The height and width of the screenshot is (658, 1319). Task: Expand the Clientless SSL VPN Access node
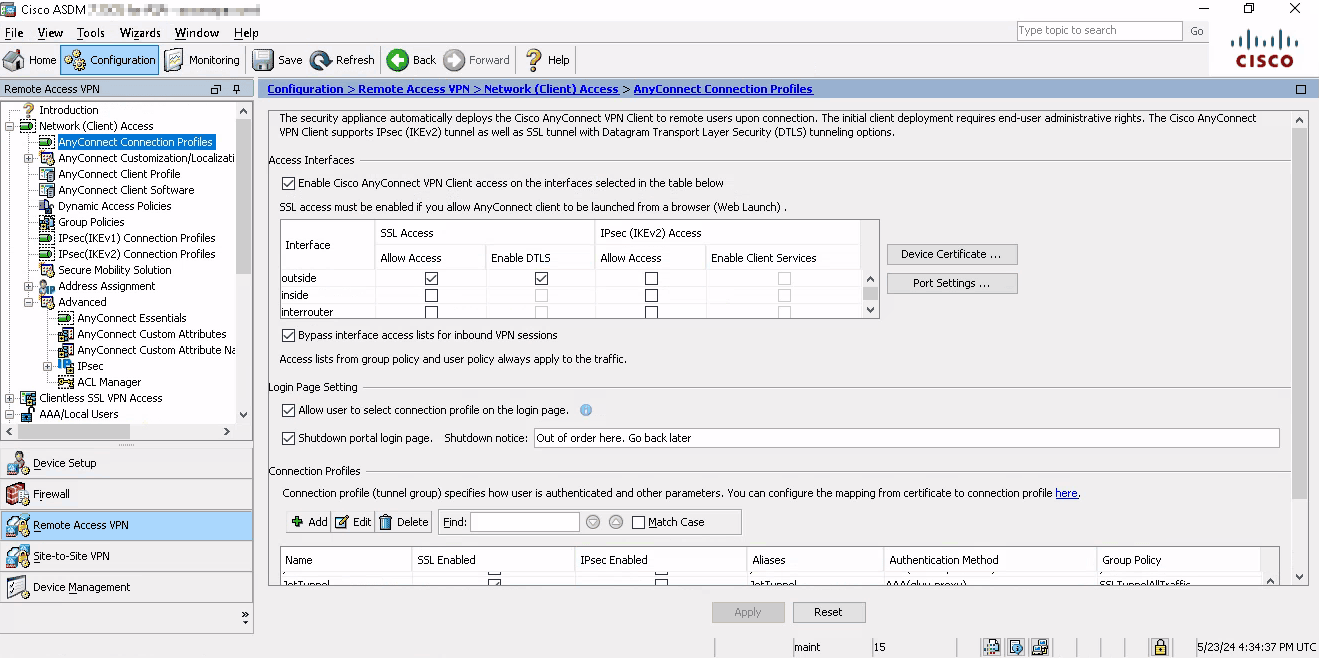tap(10, 398)
